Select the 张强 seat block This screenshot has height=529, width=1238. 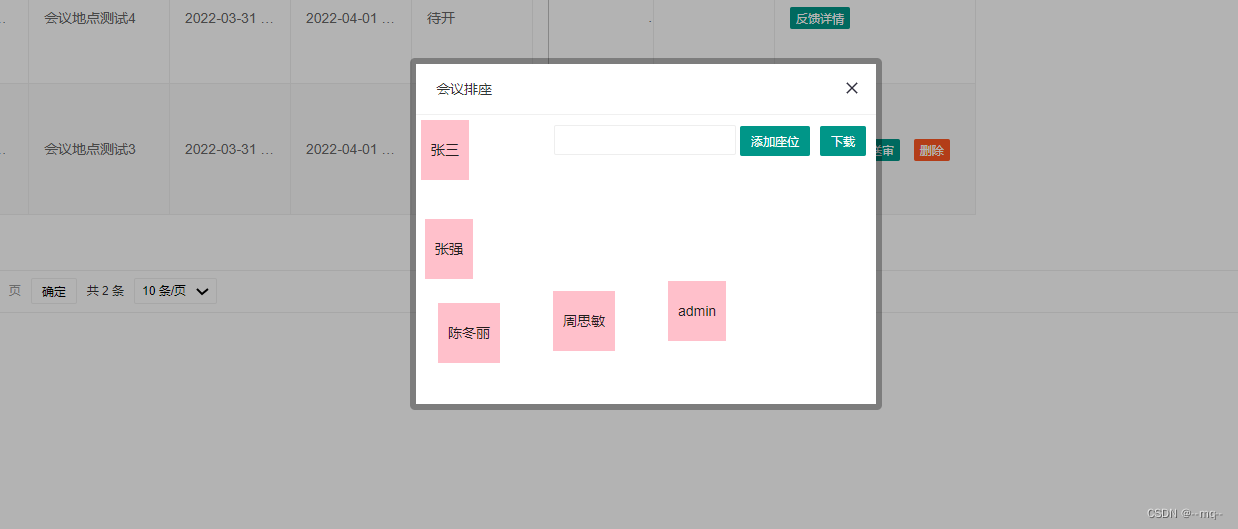pos(449,249)
